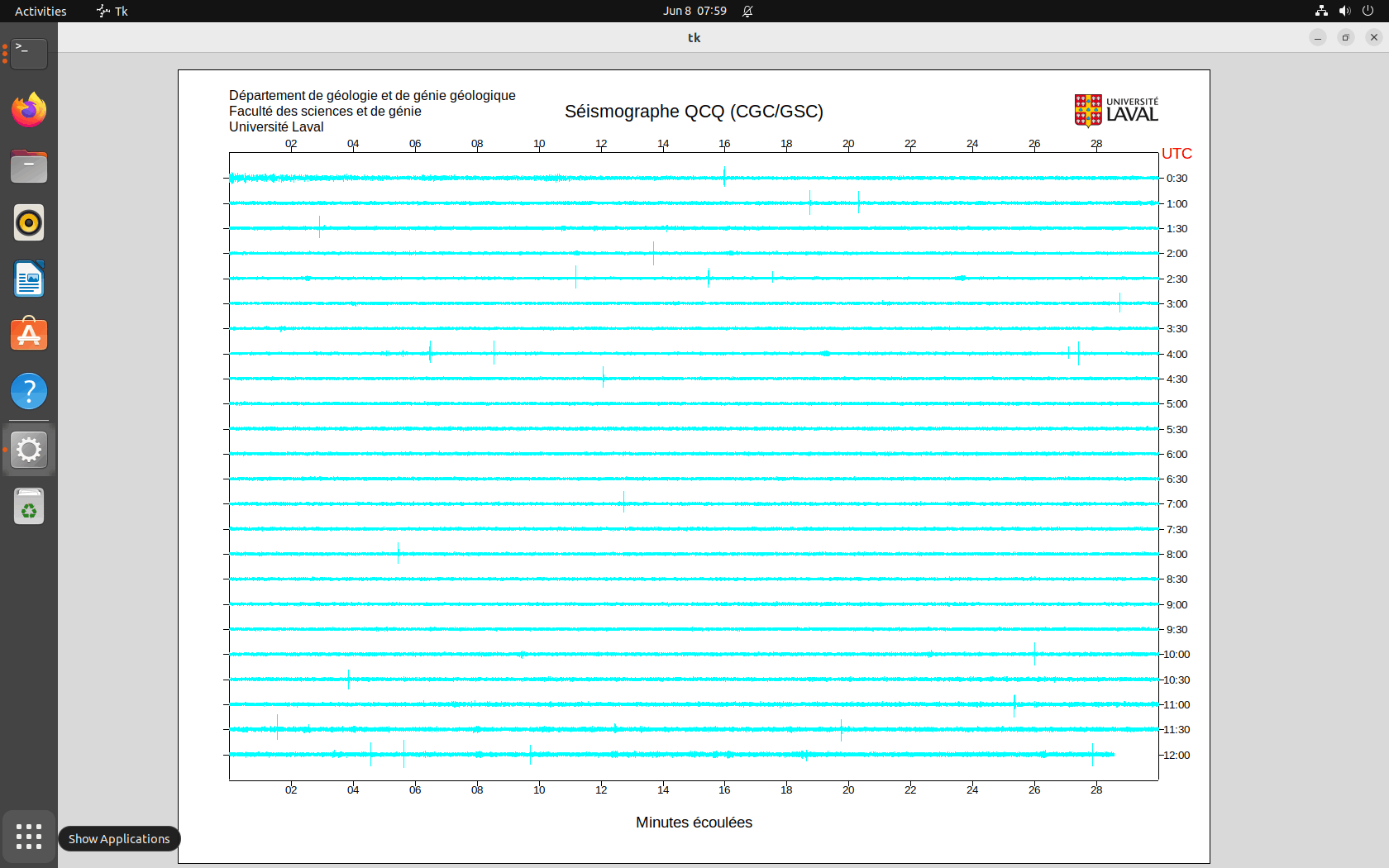
Task: Click the volume speaker icon
Action: tap(1344, 11)
